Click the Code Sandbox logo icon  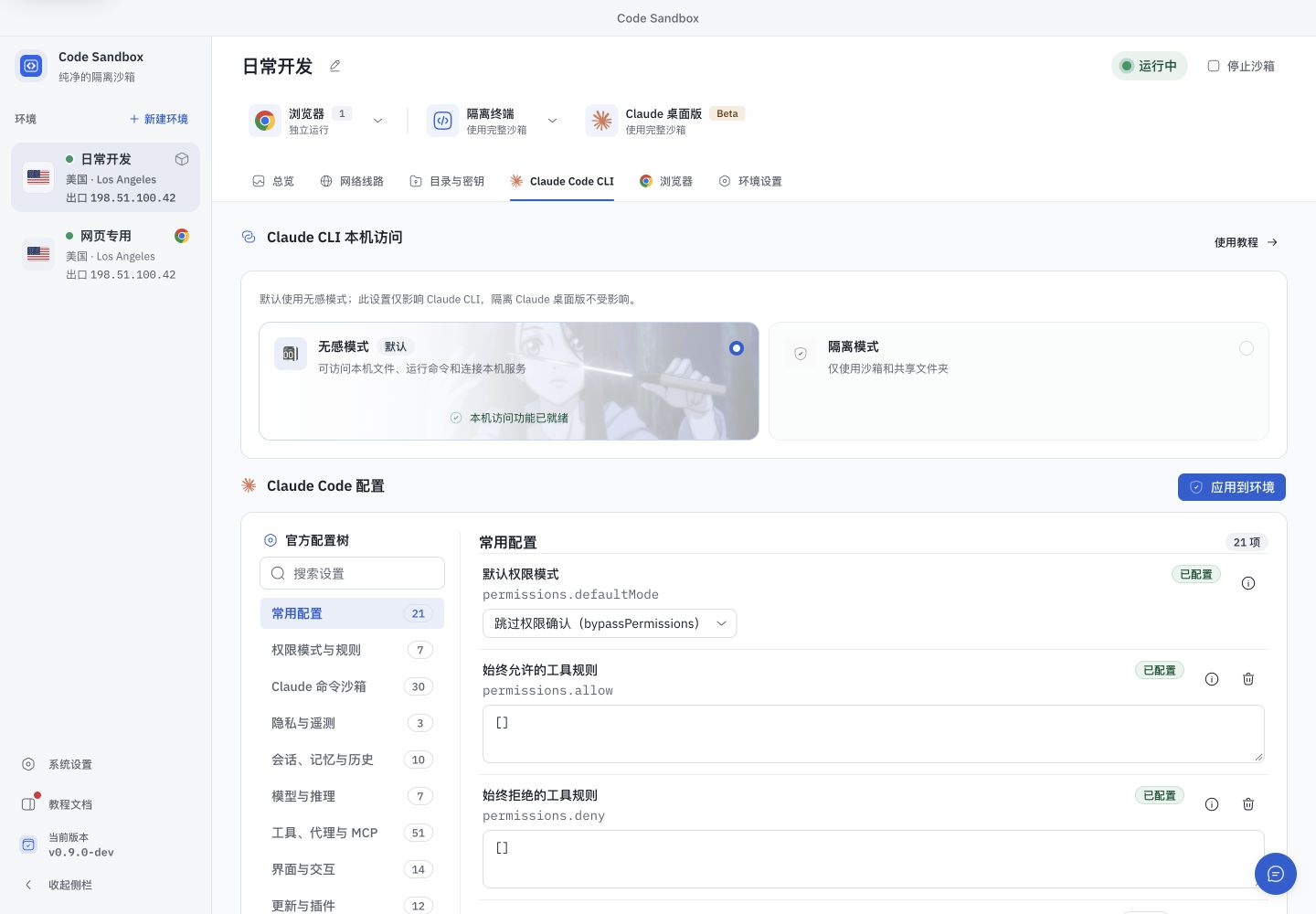click(x=31, y=66)
